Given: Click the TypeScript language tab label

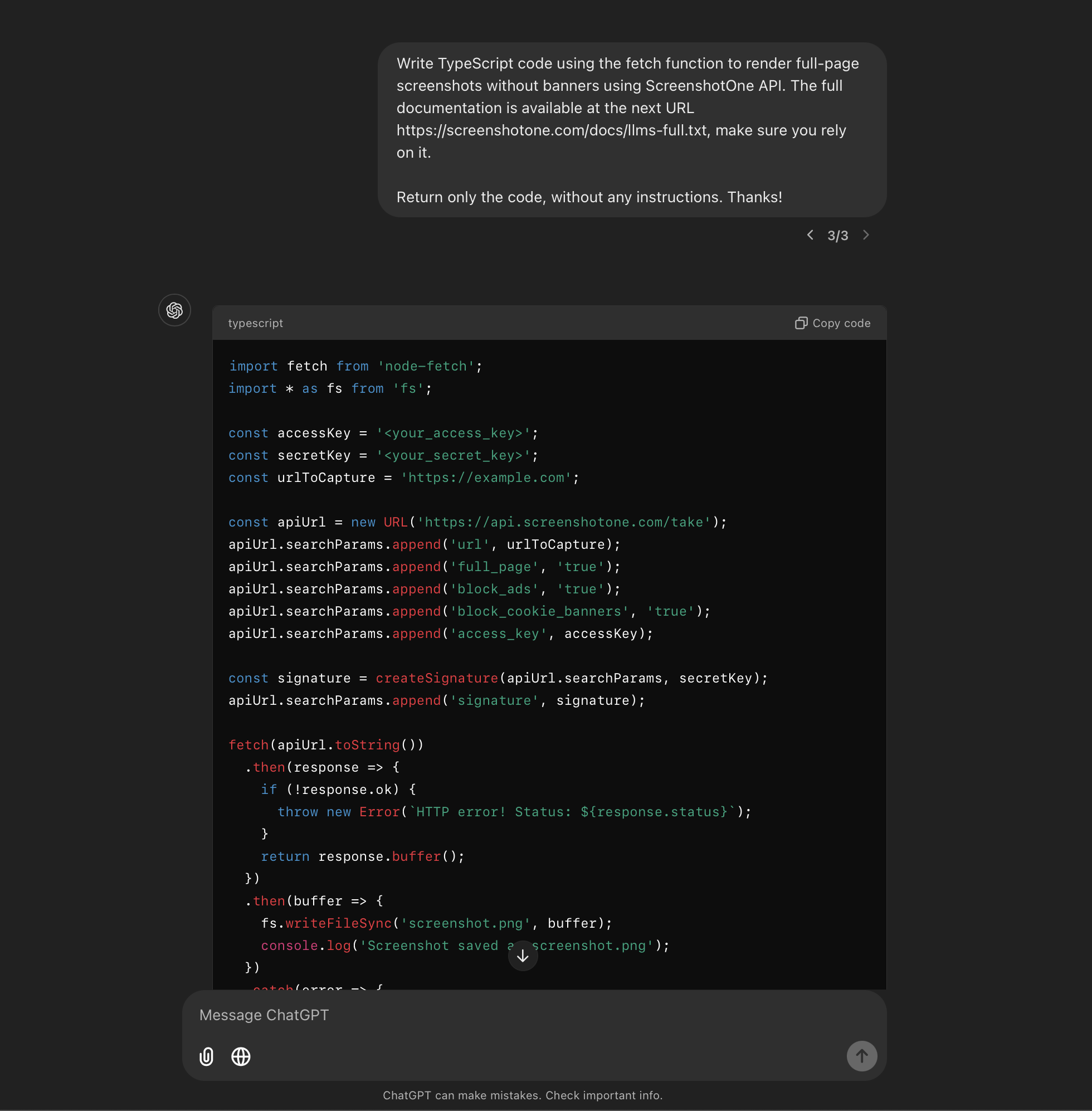Looking at the screenshot, I should tap(255, 322).
